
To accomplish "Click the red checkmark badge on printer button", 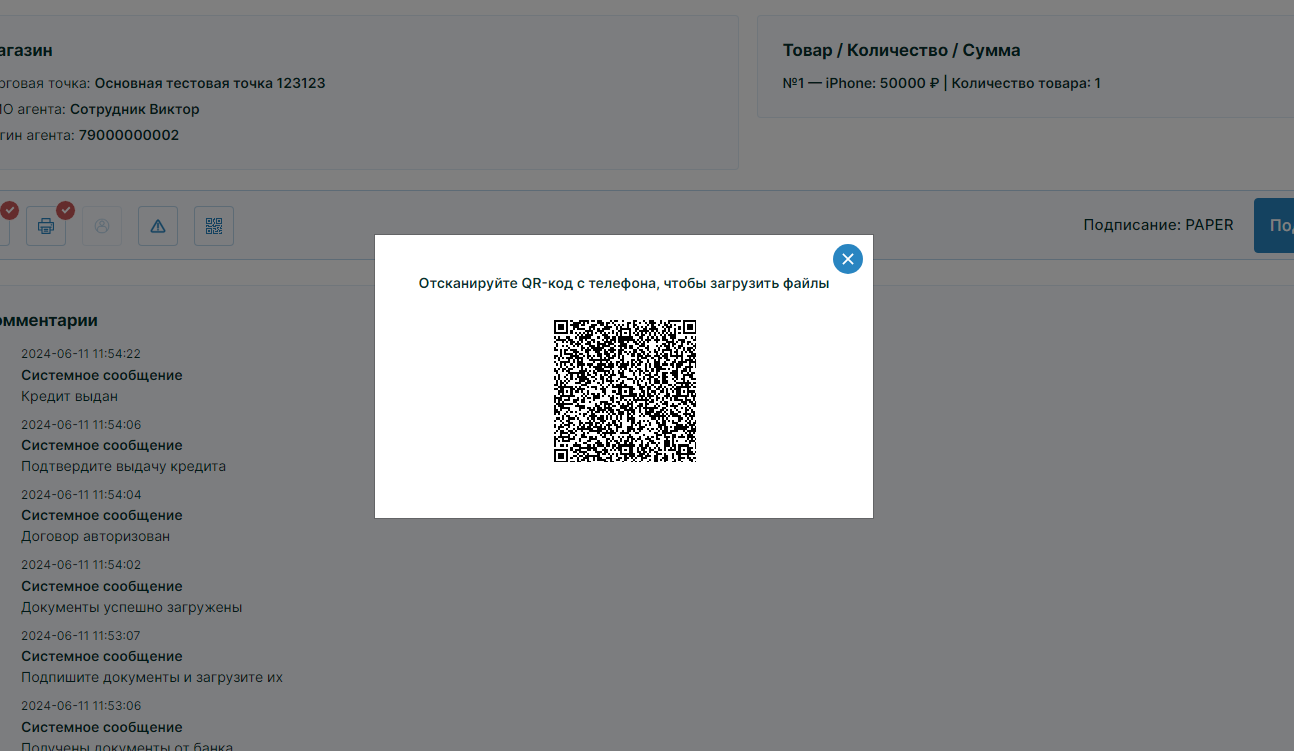I will (66, 210).
